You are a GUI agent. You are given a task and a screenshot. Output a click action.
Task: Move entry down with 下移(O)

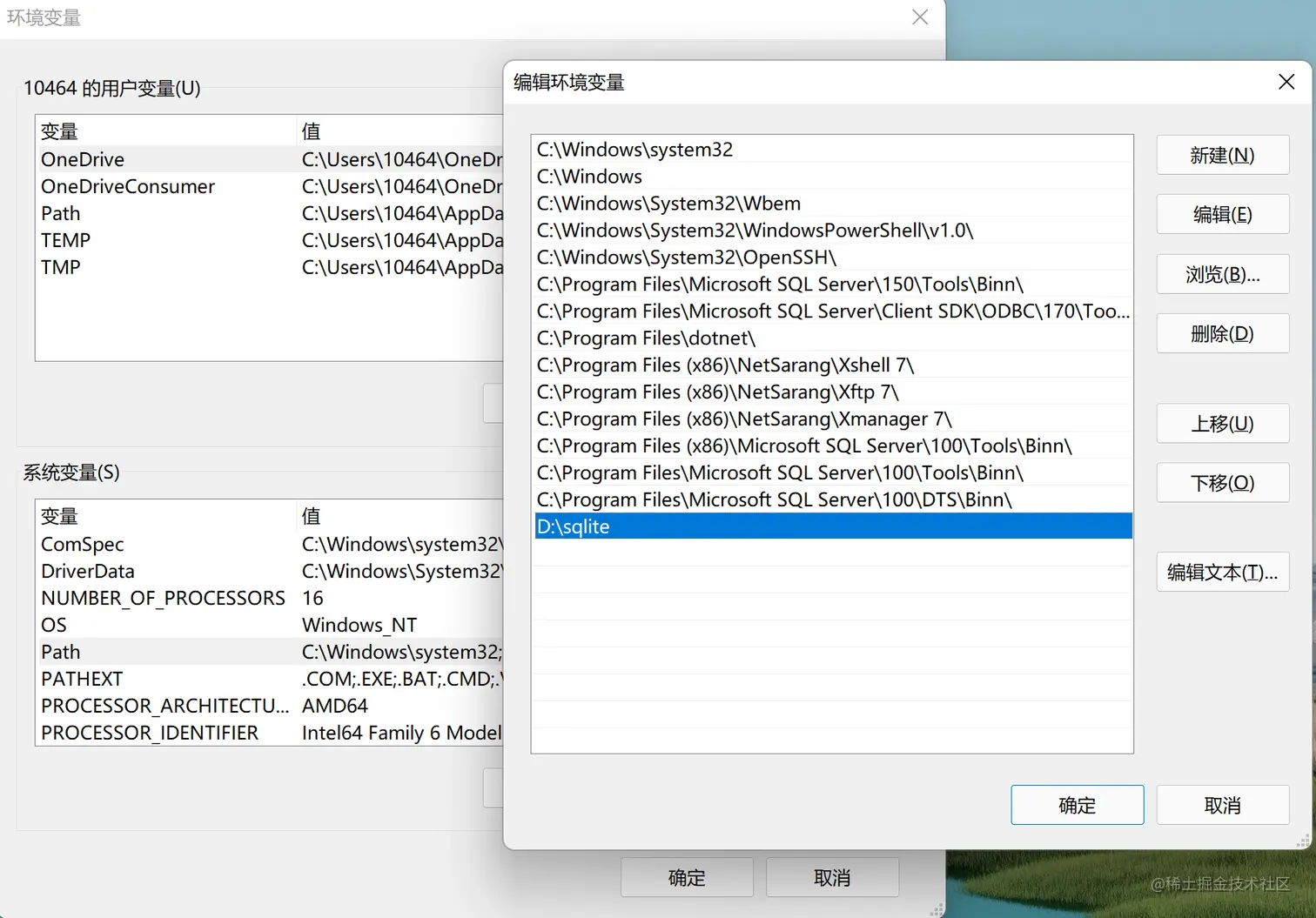tap(1222, 483)
